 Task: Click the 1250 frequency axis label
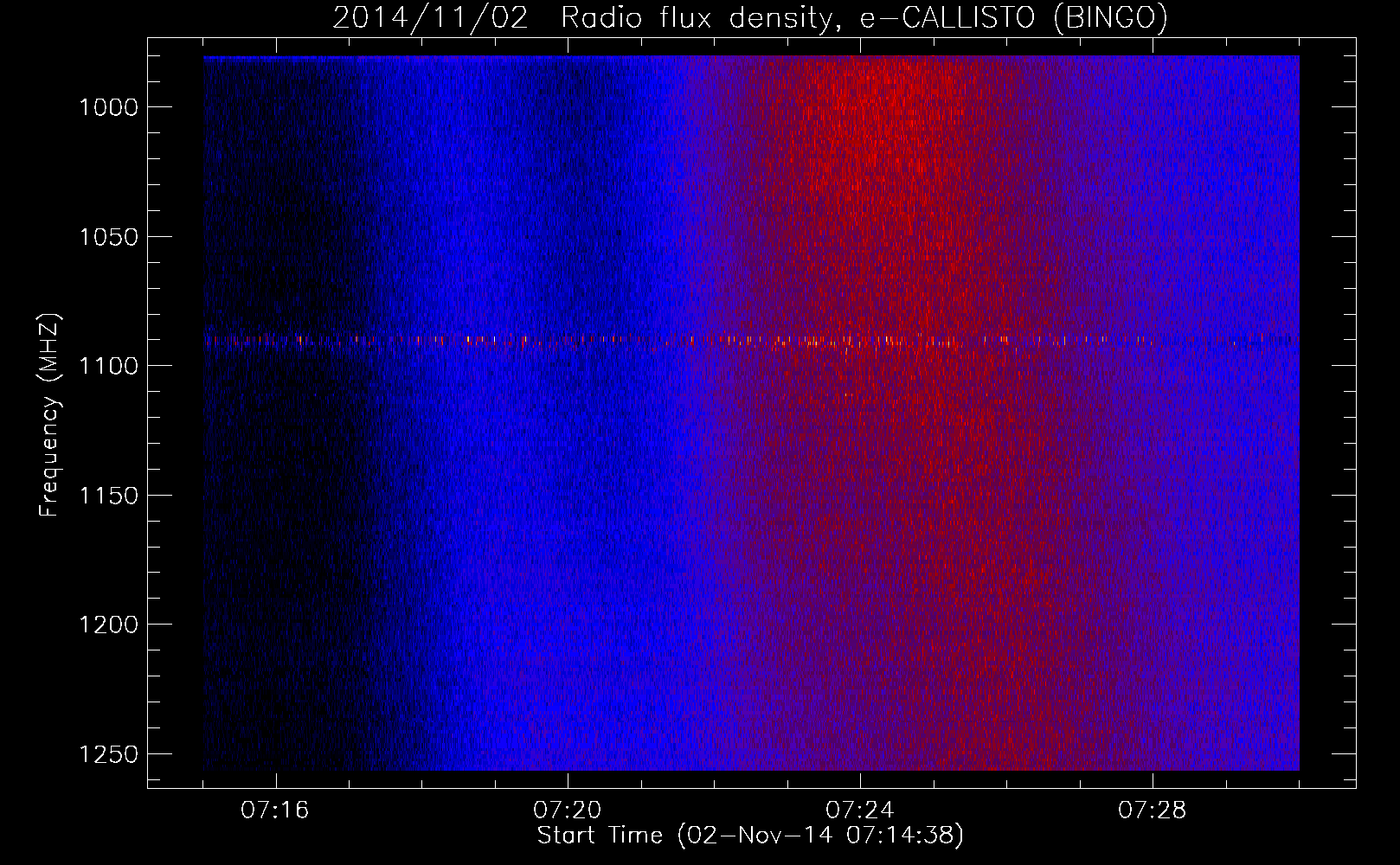(108, 754)
